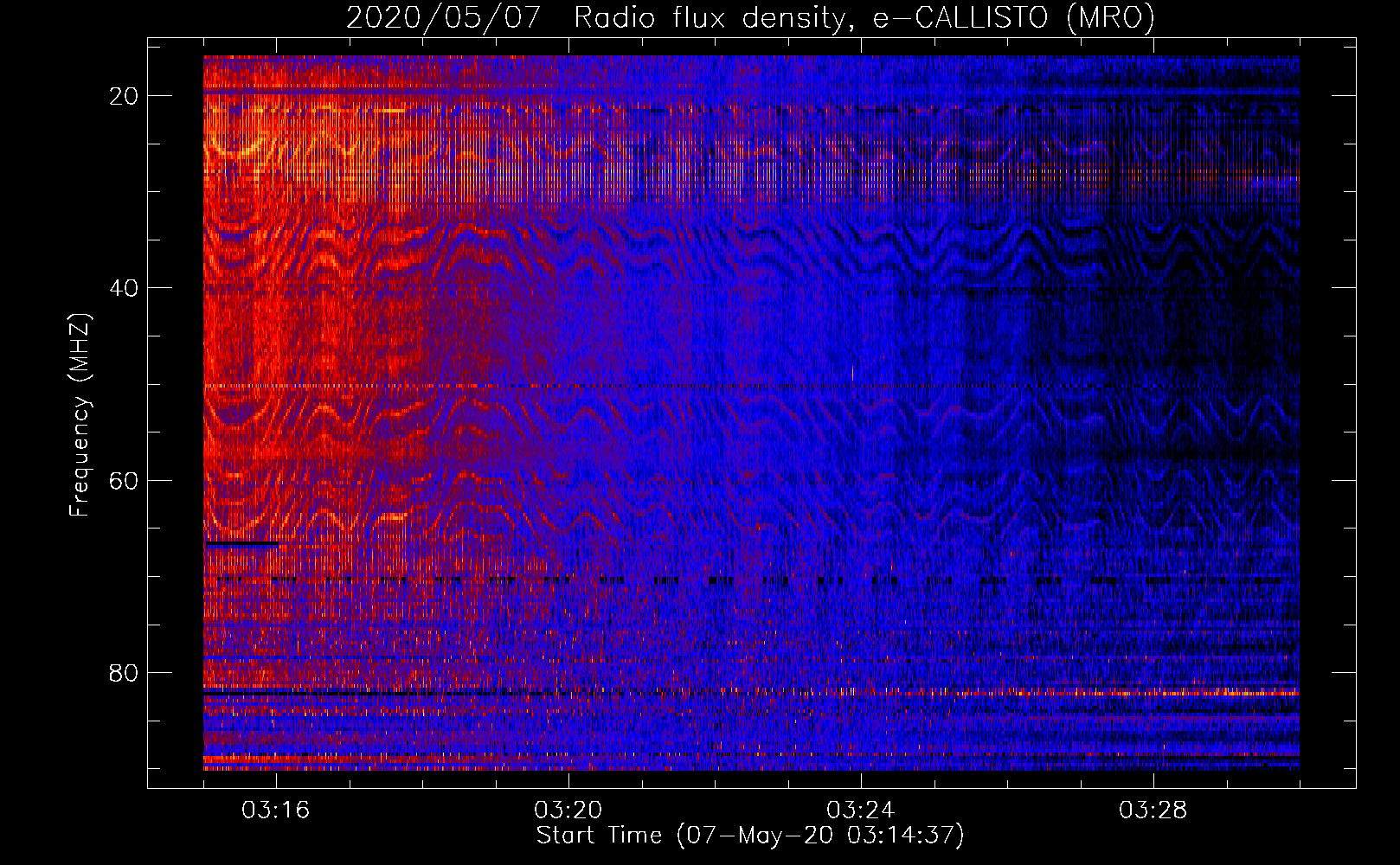The height and width of the screenshot is (865, 1400).
Task: Click the "Frequency (MHZ)" axis label
Action: click(x=80, y=415)
